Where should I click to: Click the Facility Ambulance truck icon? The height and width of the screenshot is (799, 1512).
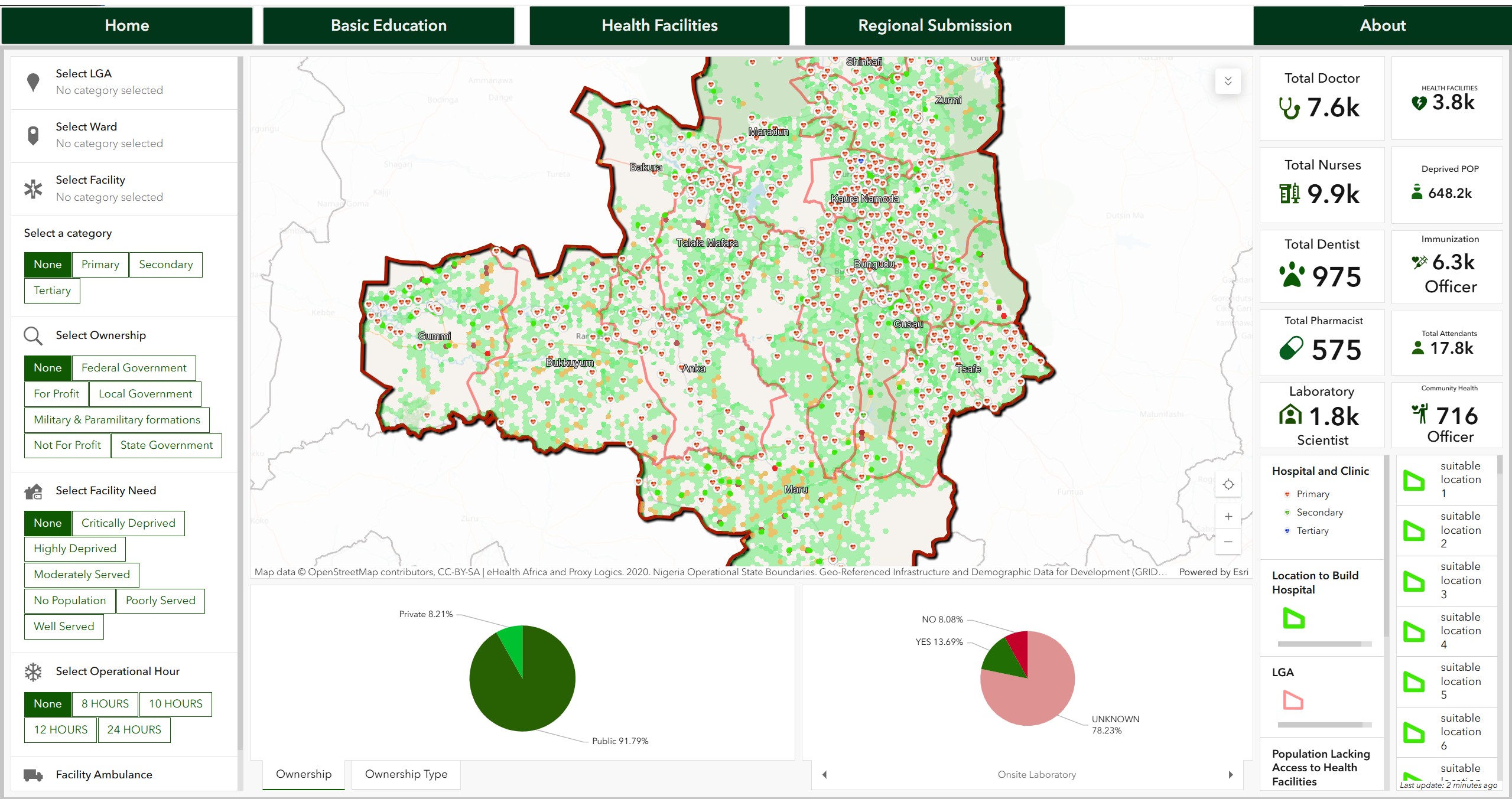[34, 774]
